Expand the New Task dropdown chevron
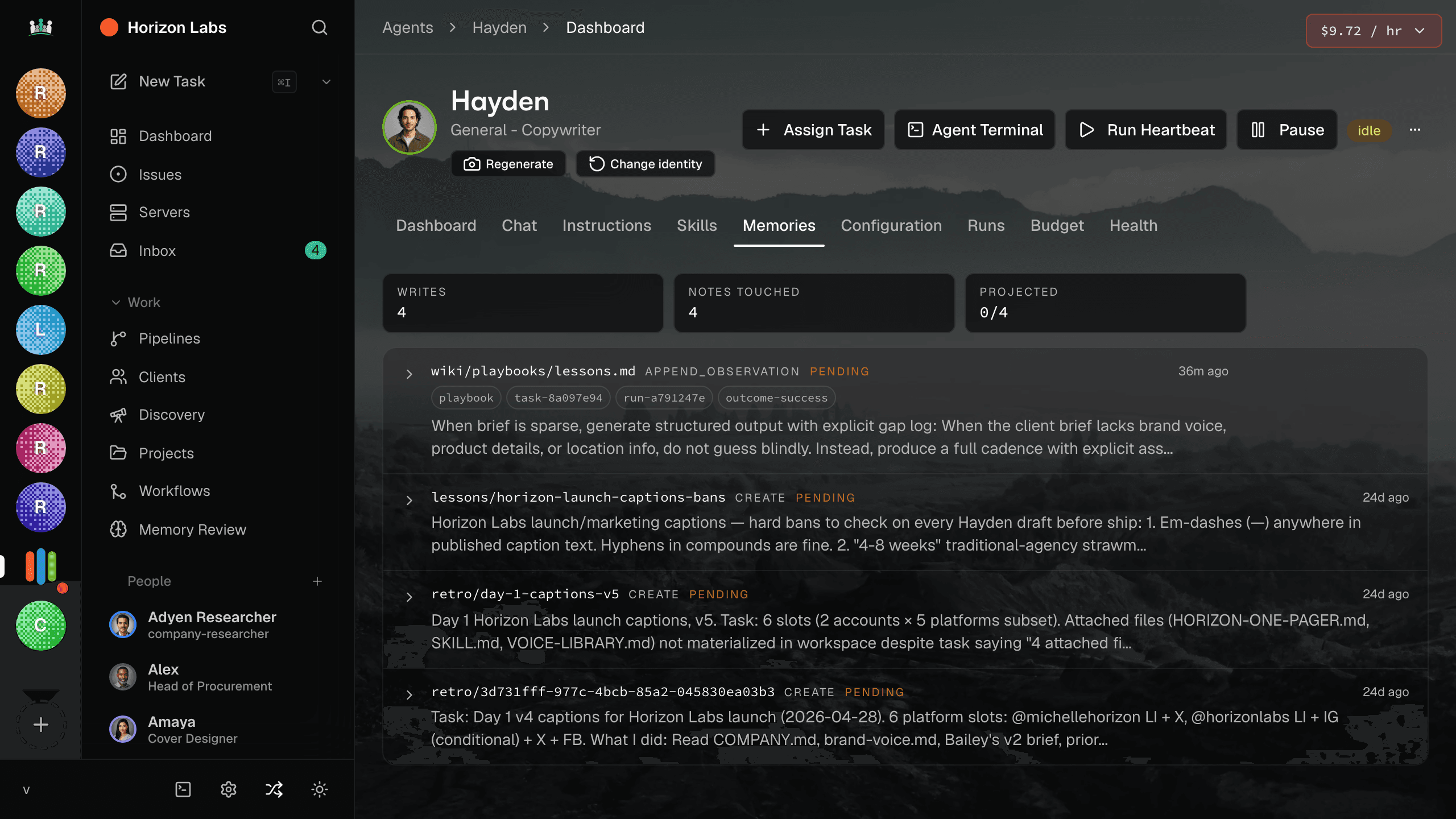This screenshot has width=1456, height=819. pyautogui.click(x=326, y=81)
